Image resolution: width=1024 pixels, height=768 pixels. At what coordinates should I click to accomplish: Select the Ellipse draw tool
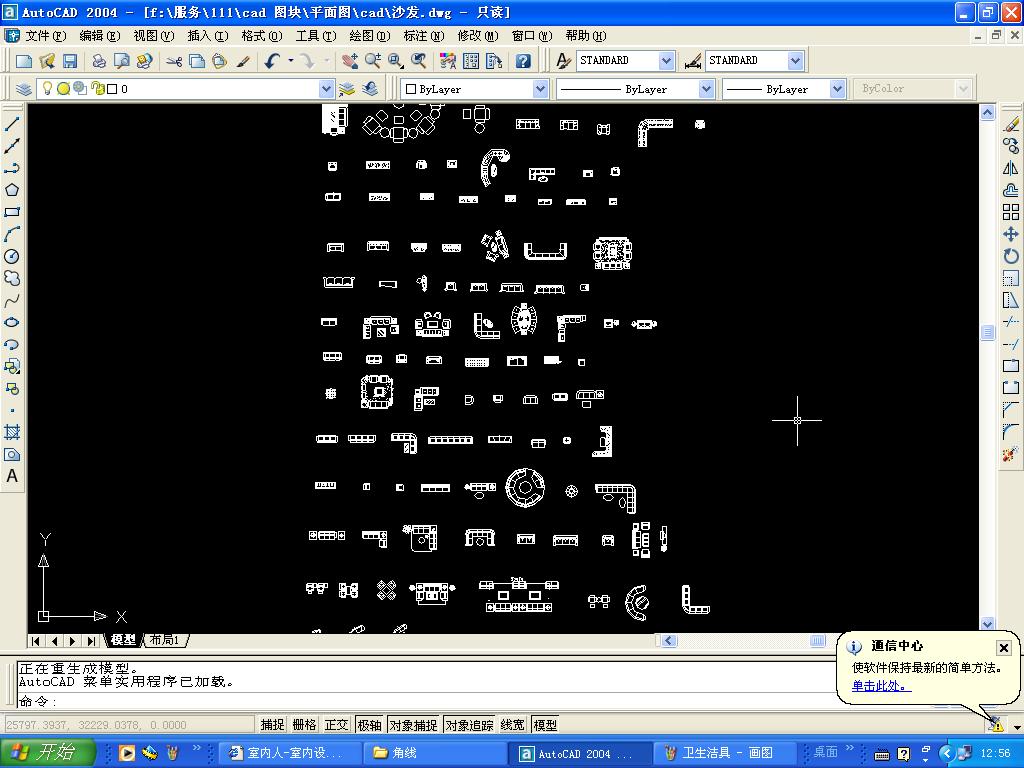pos(12,323)
